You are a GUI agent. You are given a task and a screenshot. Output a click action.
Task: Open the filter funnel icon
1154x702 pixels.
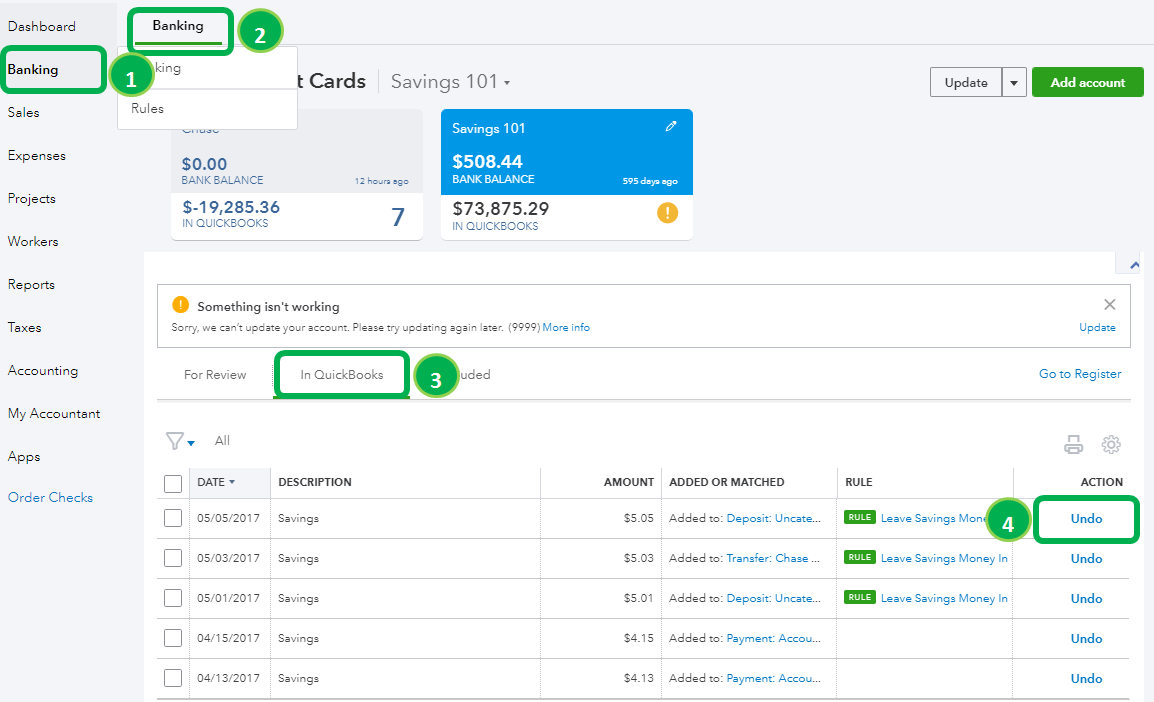coord(175,441)
